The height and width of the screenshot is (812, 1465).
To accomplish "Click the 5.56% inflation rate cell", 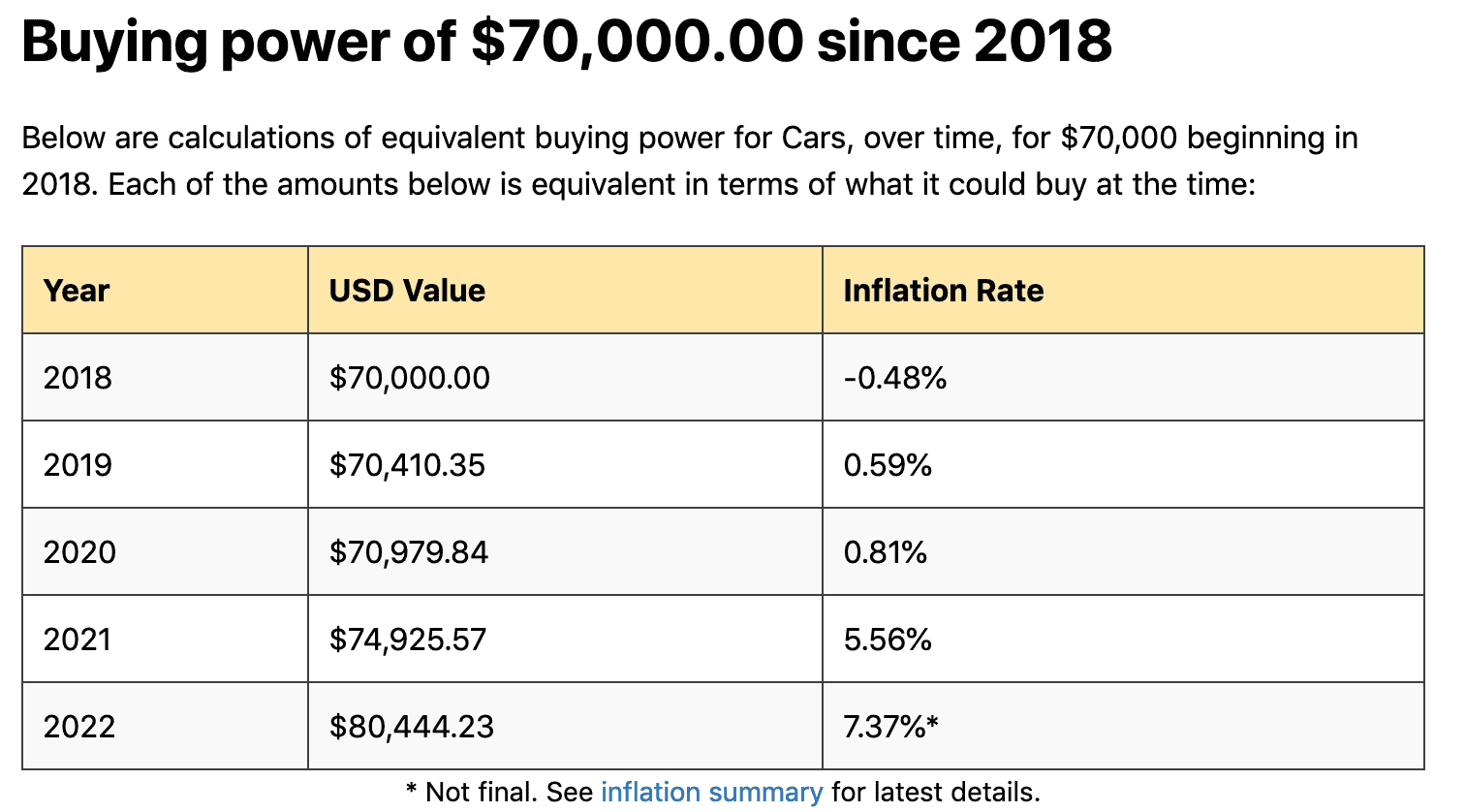I will click(x=1124, y=640).
